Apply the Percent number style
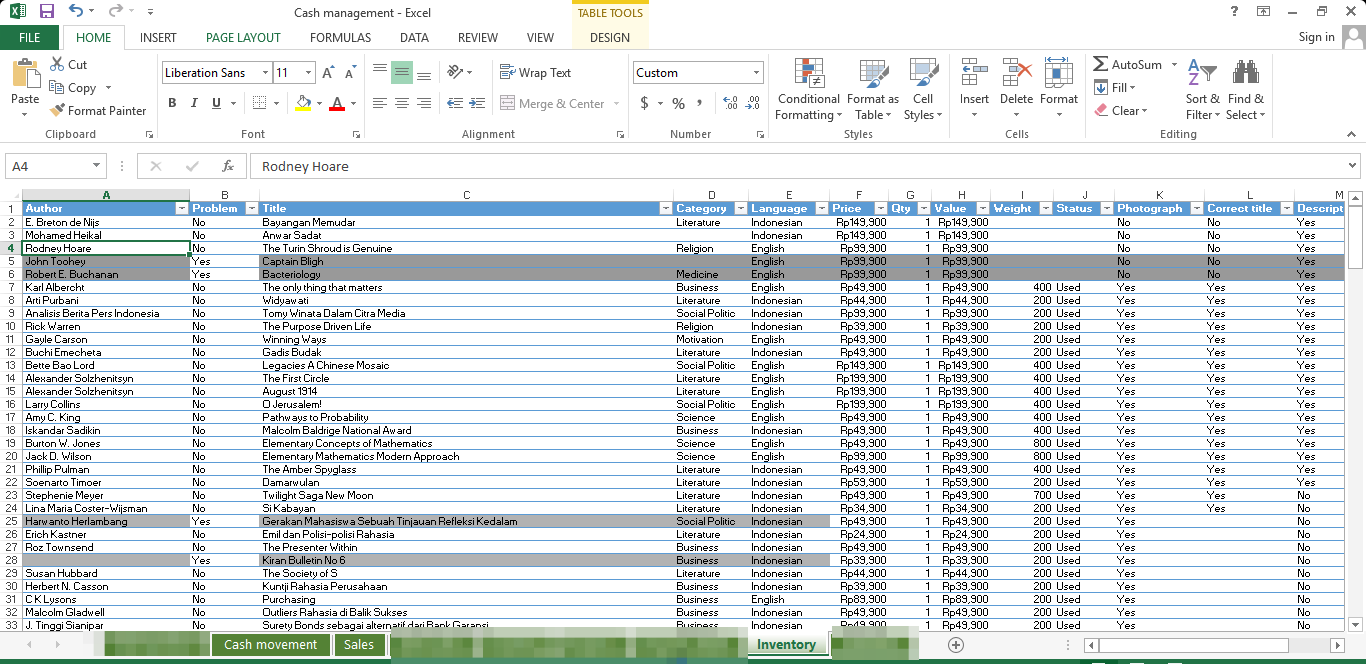The image size is (1366, 664). point(676,102)
